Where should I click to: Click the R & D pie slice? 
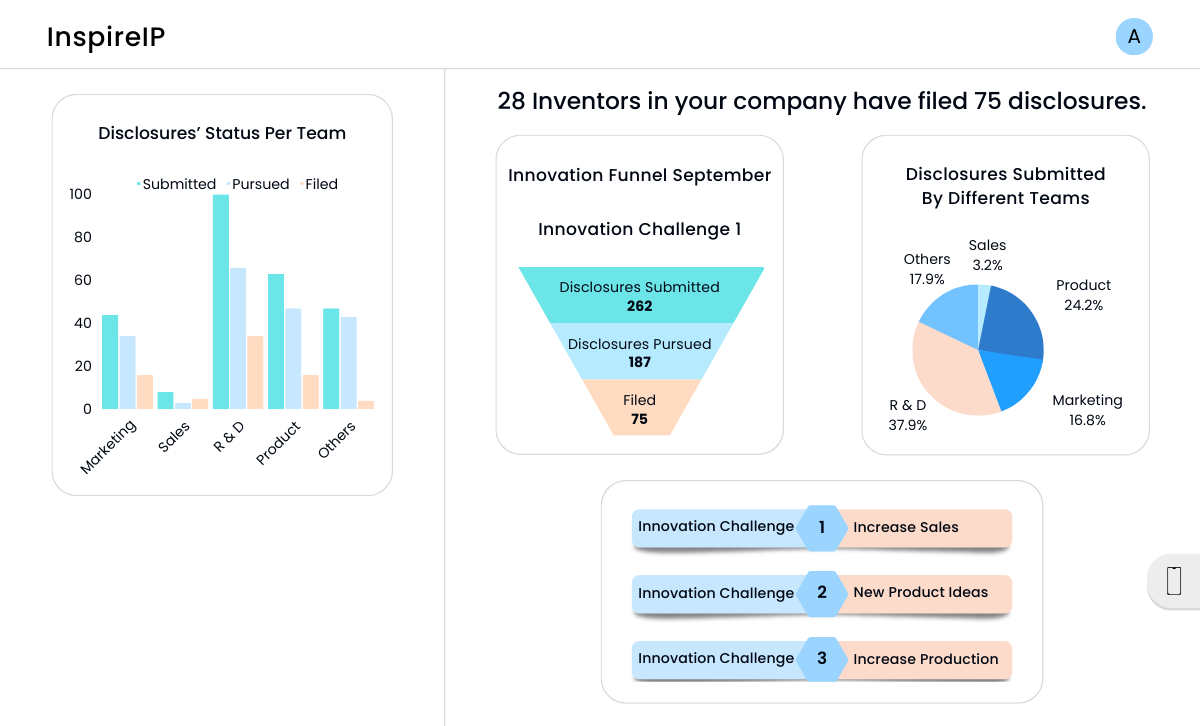[x=950, y=370]
